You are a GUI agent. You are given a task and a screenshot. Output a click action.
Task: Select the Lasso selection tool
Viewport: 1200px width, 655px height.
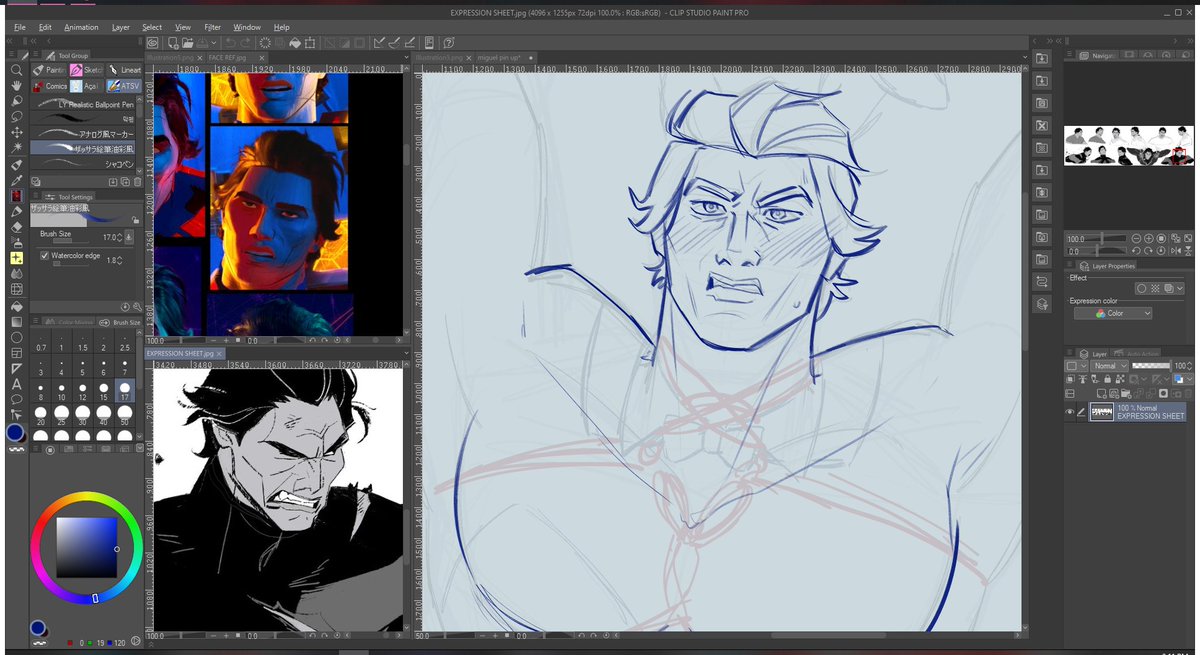point(16,116)
